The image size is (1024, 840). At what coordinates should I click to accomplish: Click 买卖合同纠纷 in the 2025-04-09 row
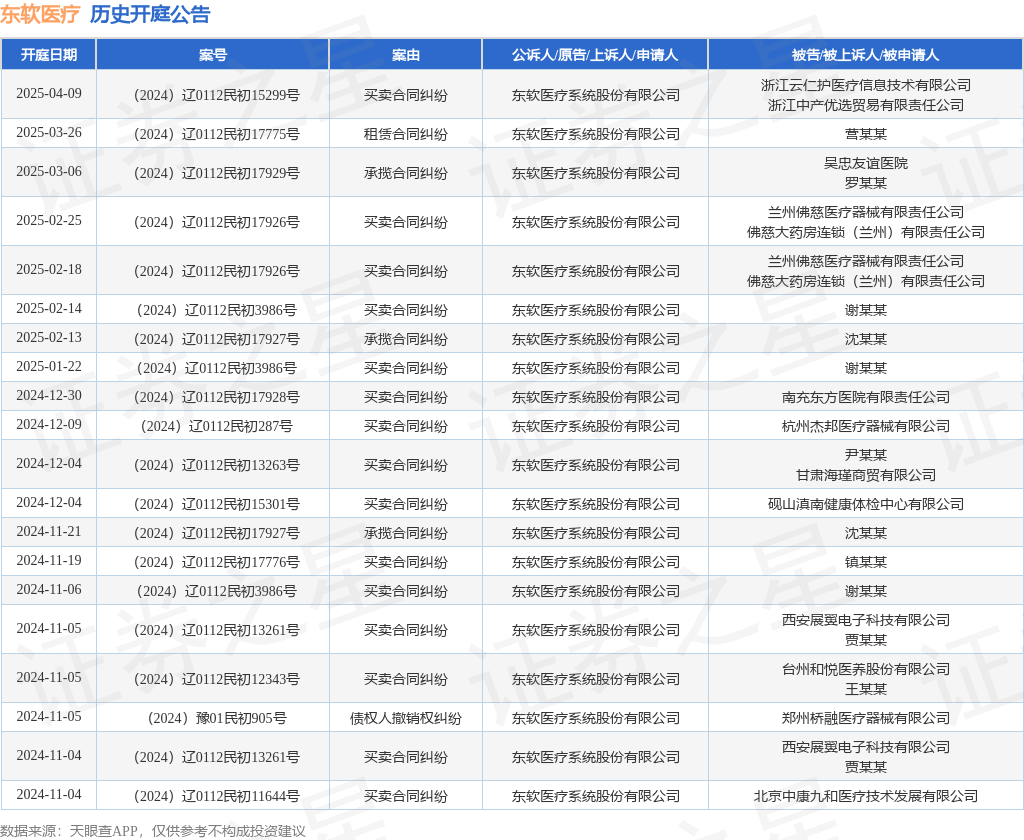(406, 95)
